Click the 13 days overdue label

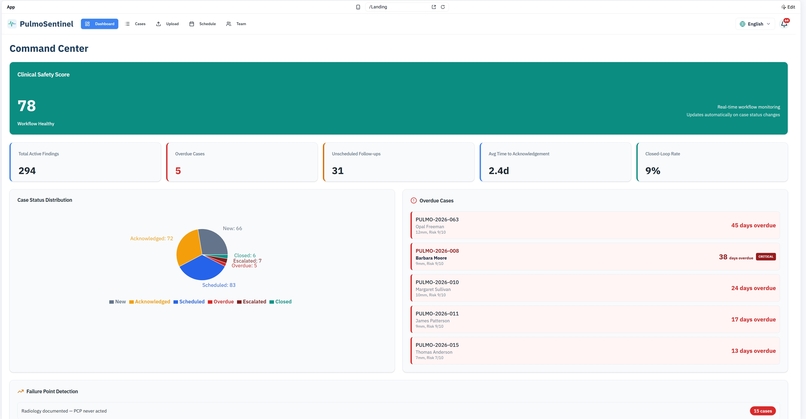click(x=753, y=351)
